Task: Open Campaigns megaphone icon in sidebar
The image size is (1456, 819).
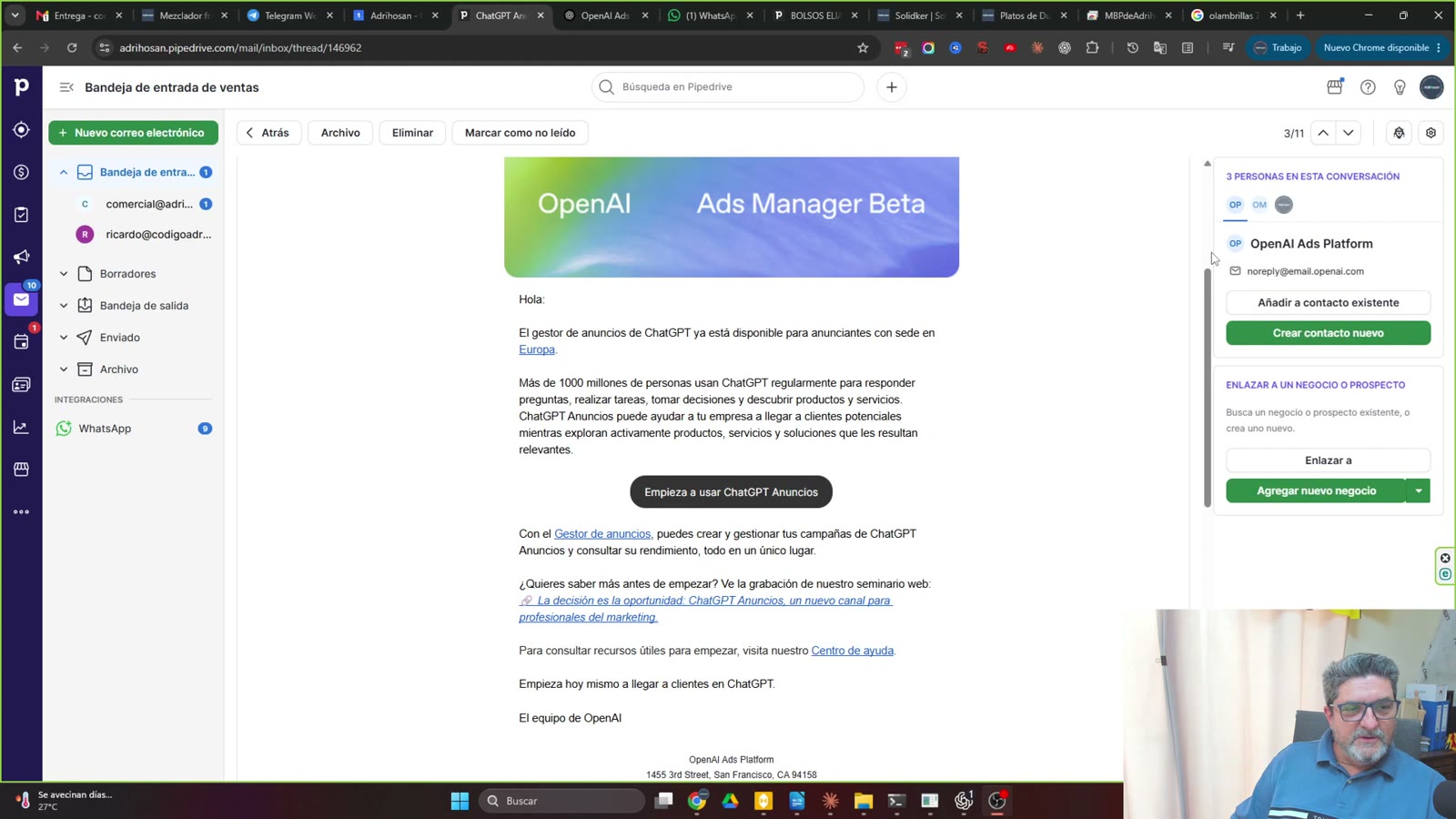Action: 21,257
